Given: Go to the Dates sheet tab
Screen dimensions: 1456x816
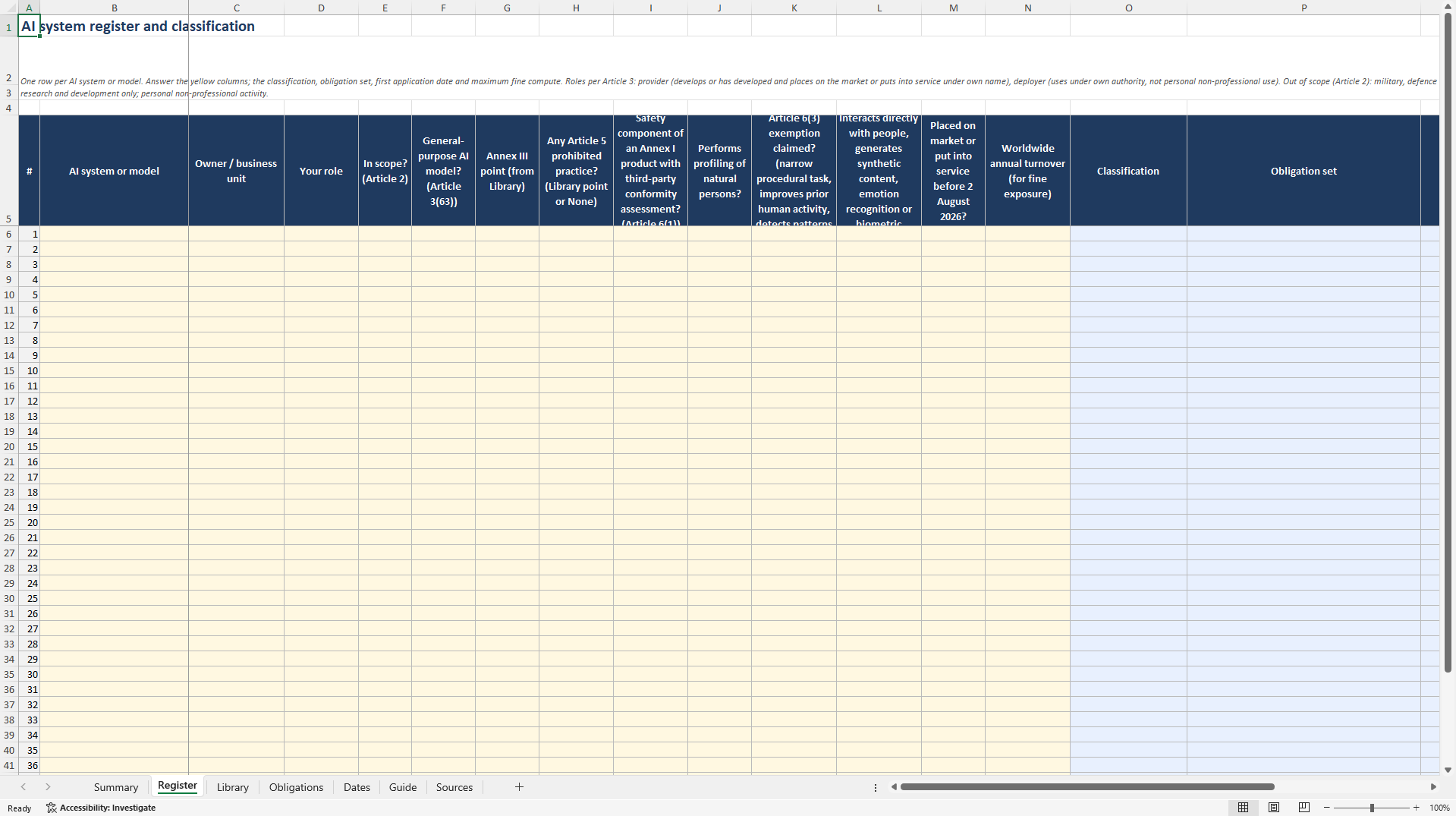Looking at the screenshot, I should pyautogui.click(x=357, y=787).
